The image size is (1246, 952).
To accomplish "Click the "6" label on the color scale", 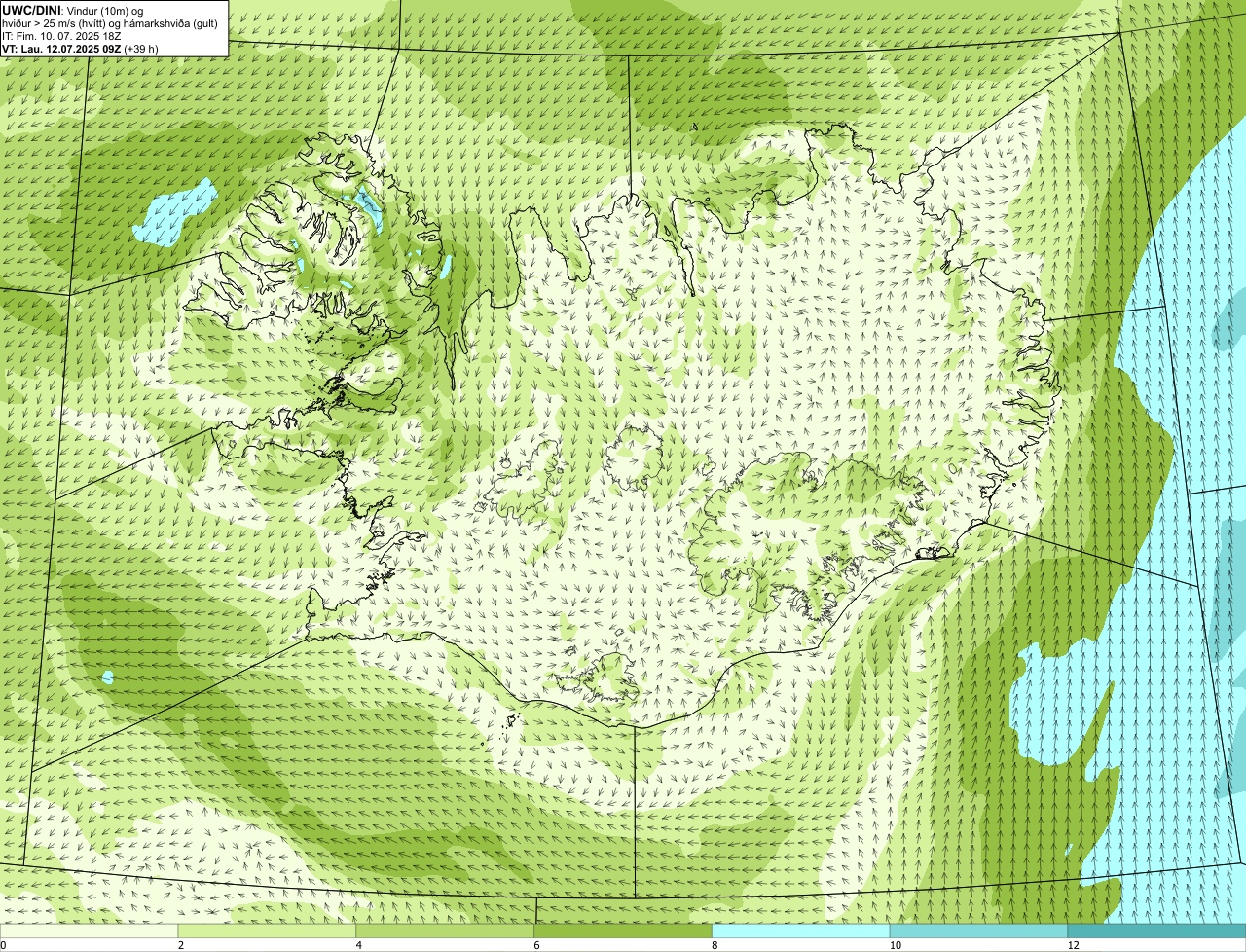I will point(536,945).
